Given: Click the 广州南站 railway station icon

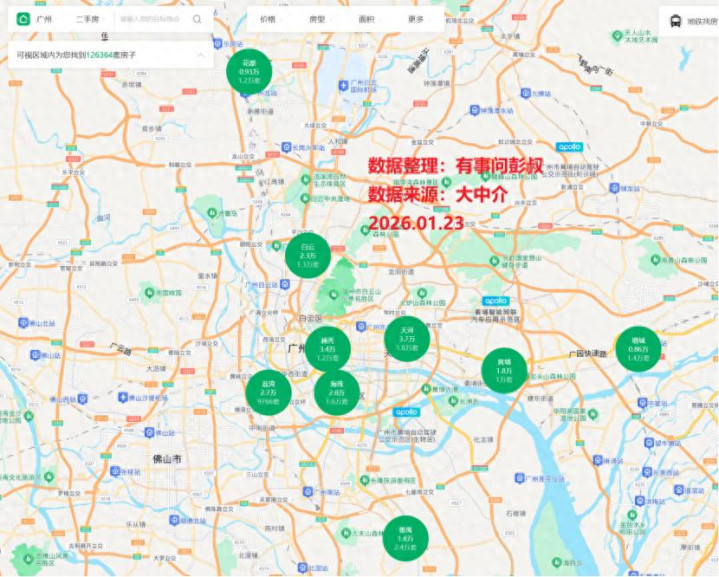Looking at the screenshot, I should pyautogui.click(x=308, y=492).
